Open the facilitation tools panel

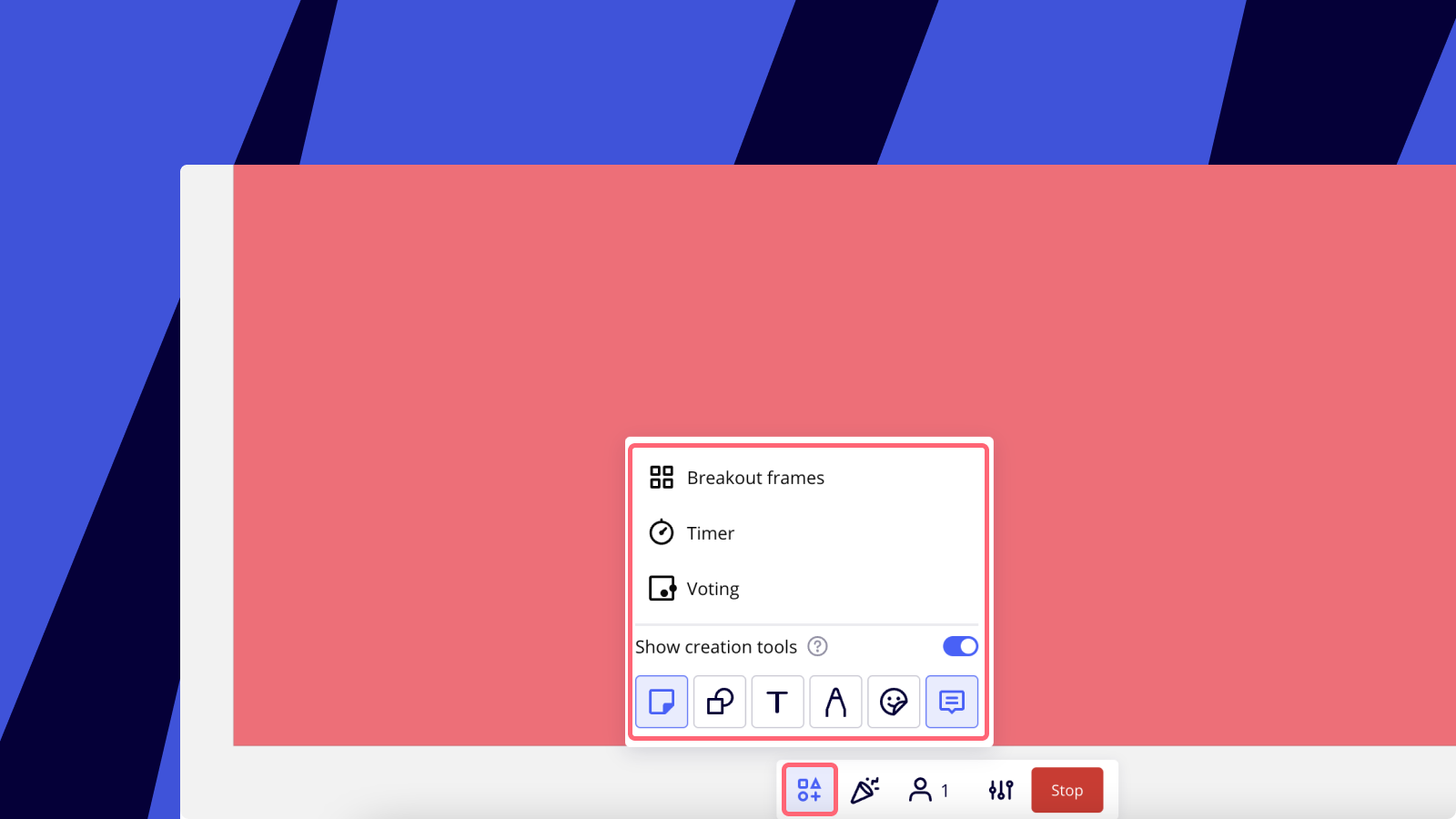coord(809,790)
